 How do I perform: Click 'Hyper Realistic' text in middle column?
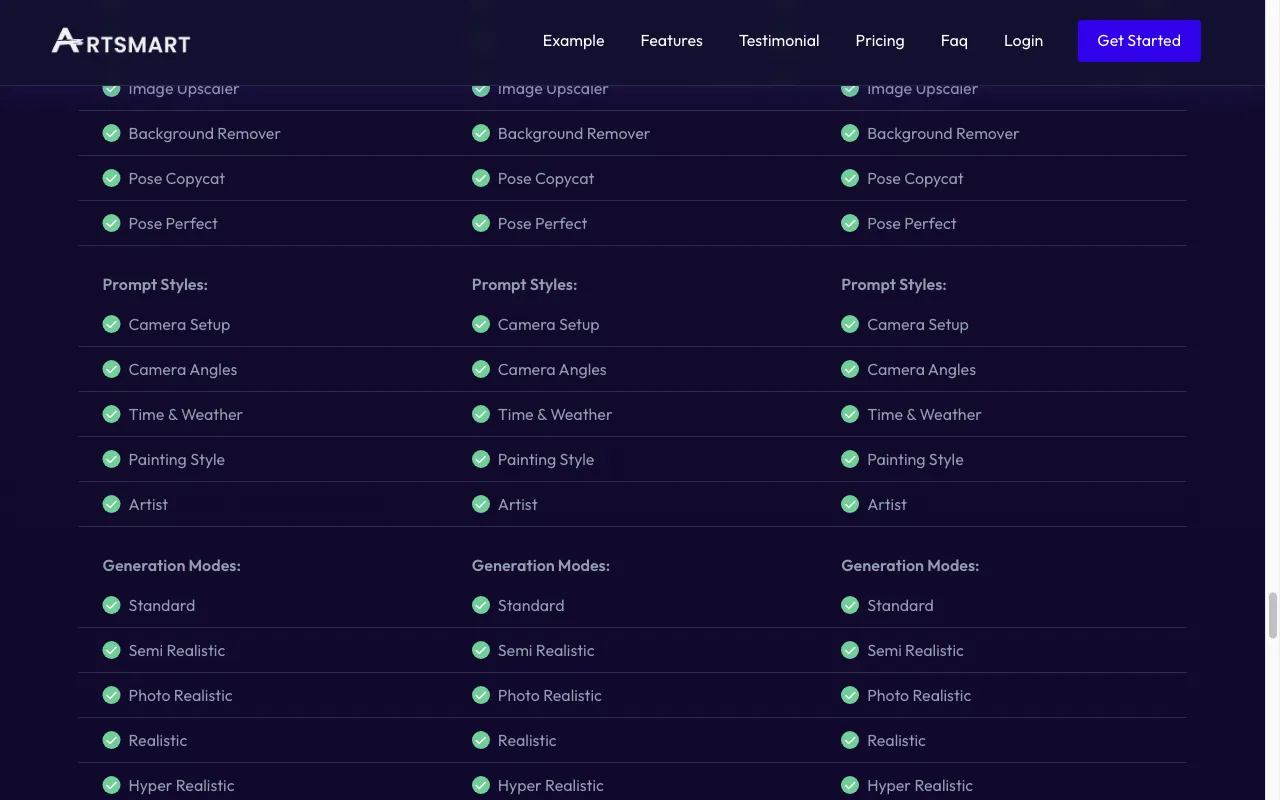[551, 786]
